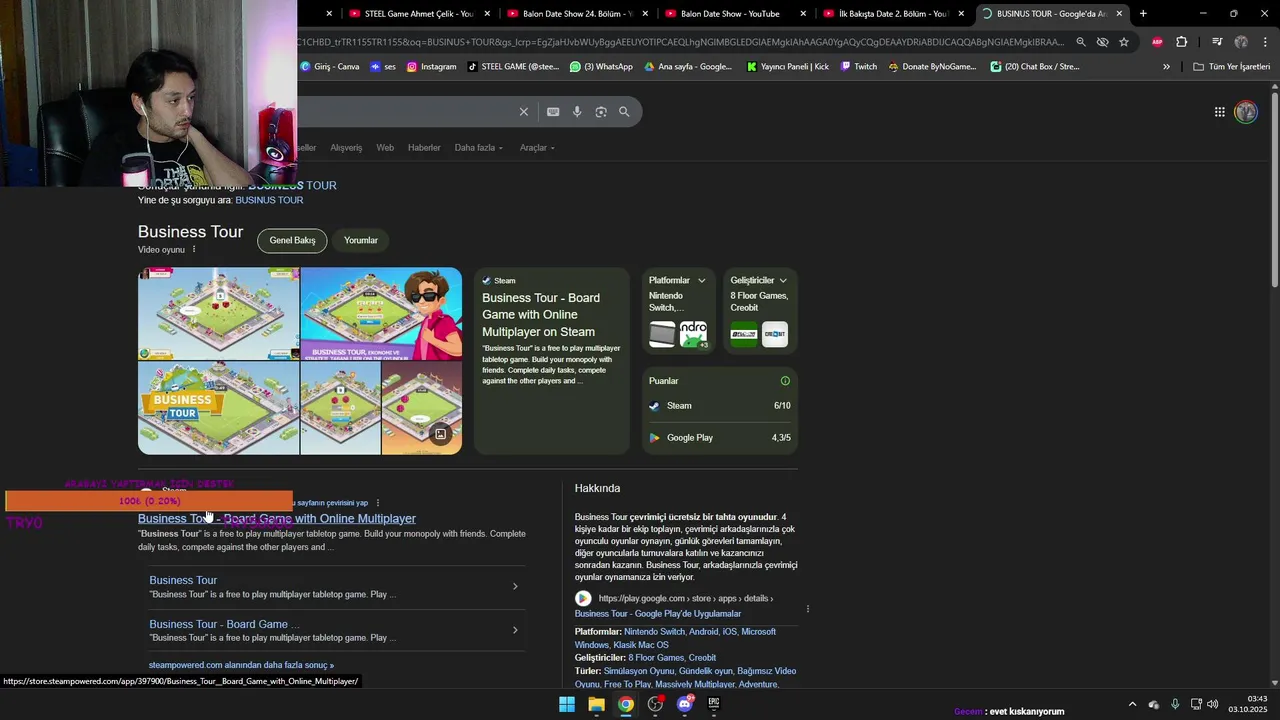
Task: Open the yellow Business Tour logo thumbnail
Action: (x=218, y=408)
